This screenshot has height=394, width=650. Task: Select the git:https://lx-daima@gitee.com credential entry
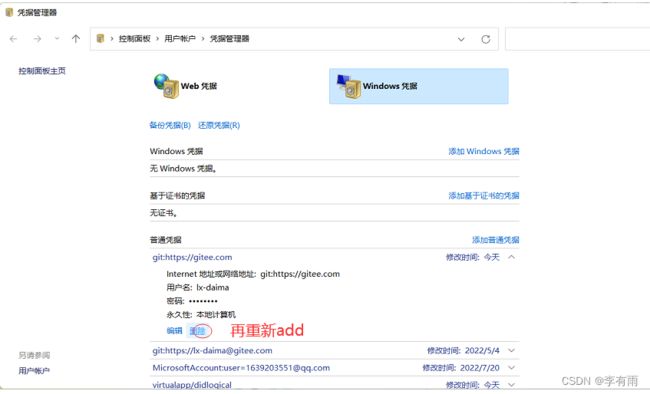click(212, 350)
